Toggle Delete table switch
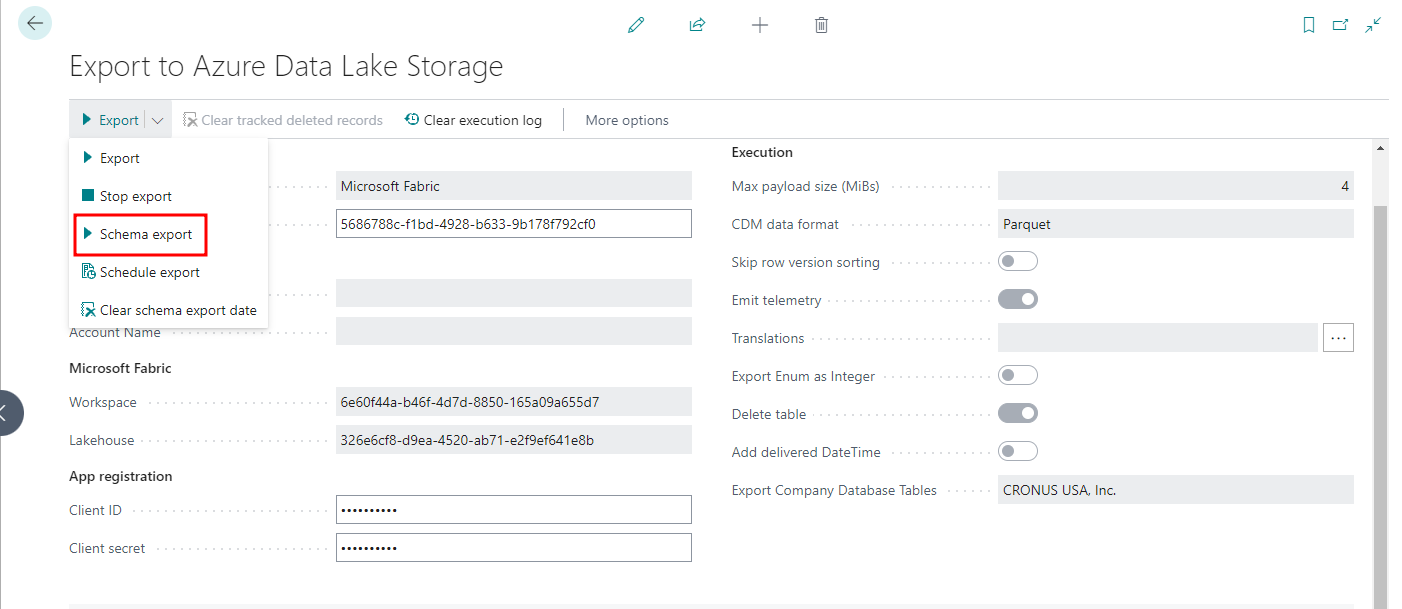Viewport: 1402px width, 609px height. click(1018, 414)
